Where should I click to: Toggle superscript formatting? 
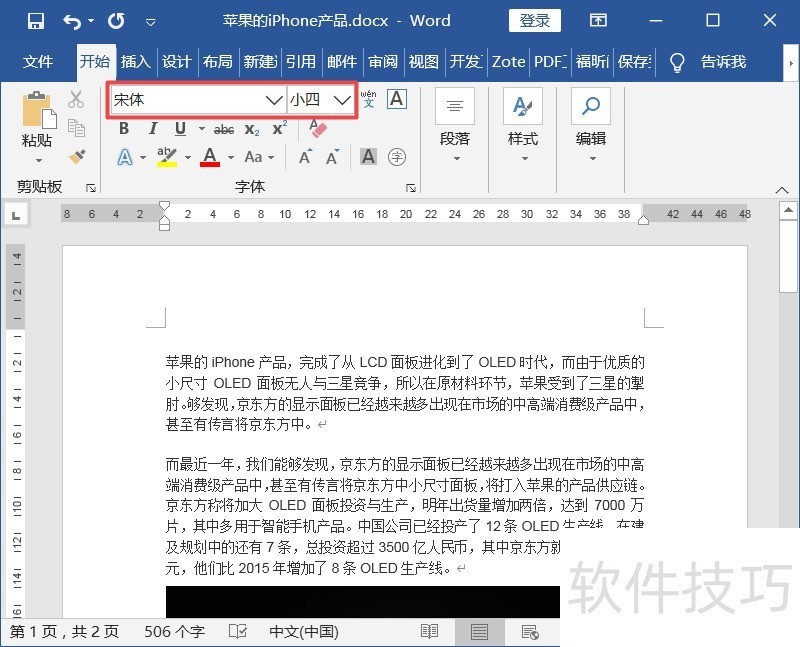point(280,129)
